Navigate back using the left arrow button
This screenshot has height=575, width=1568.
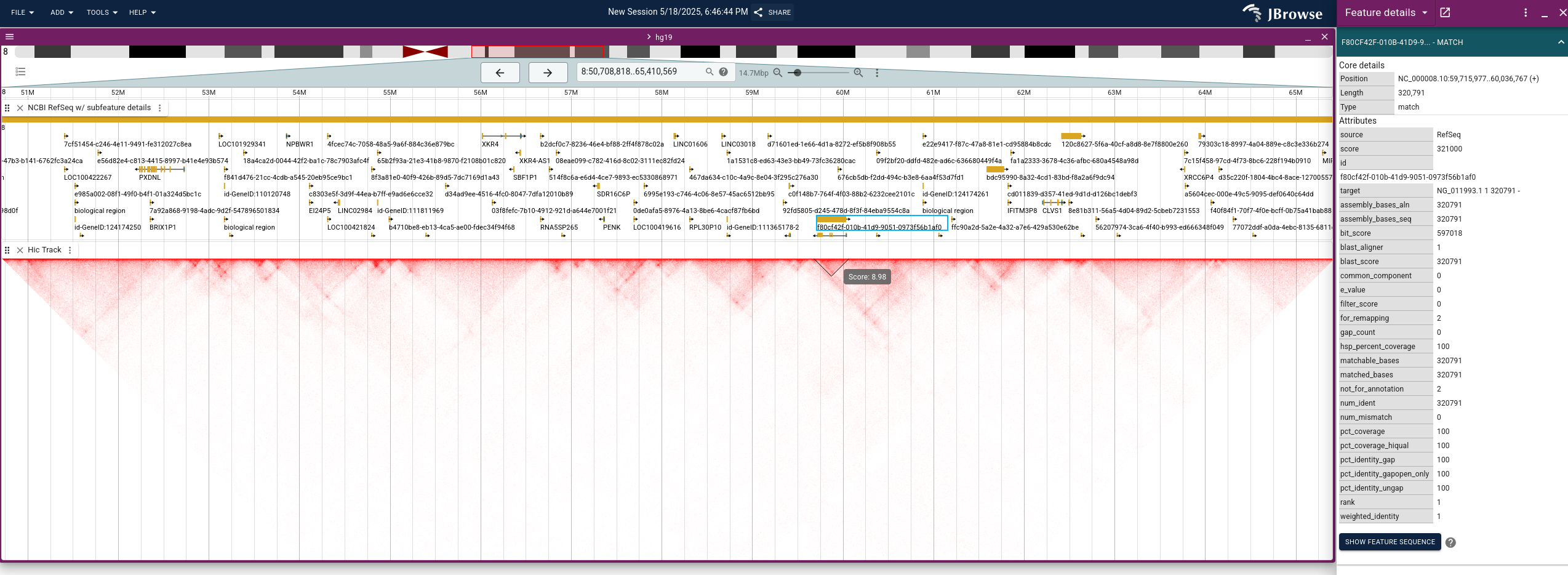(500, 72)
